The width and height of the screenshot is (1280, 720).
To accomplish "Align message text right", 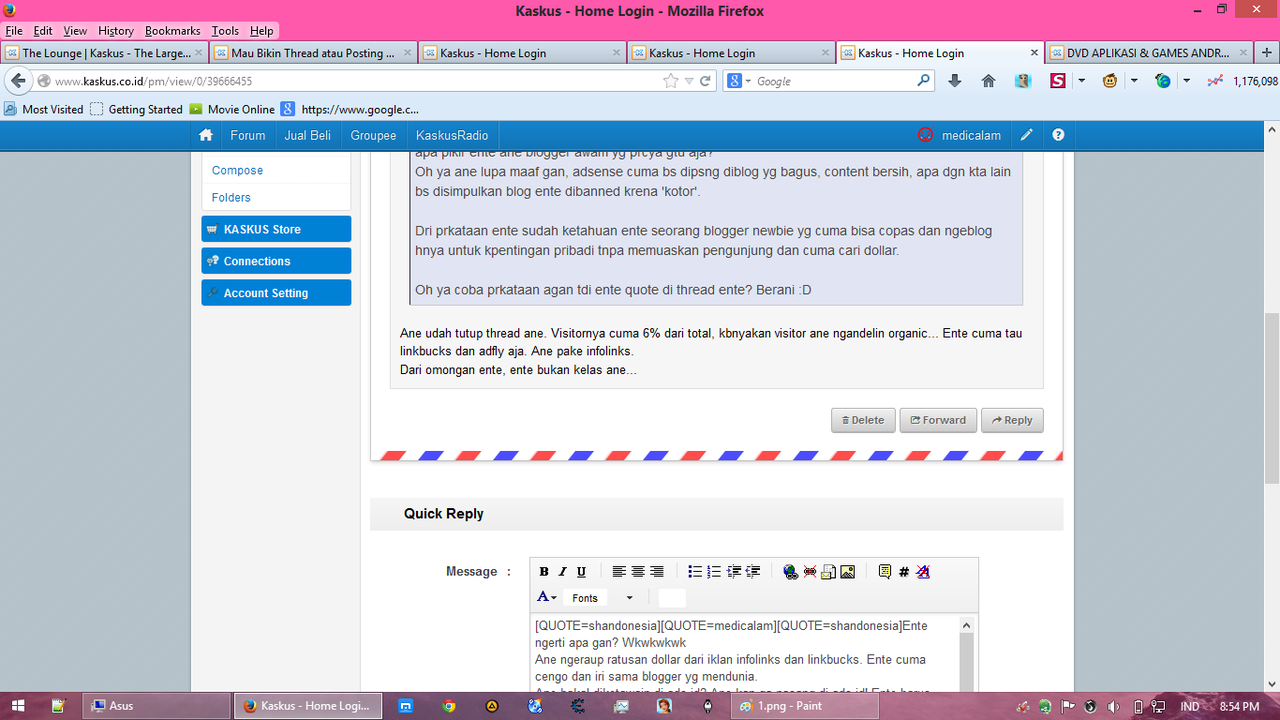I will tap(657, 572).
